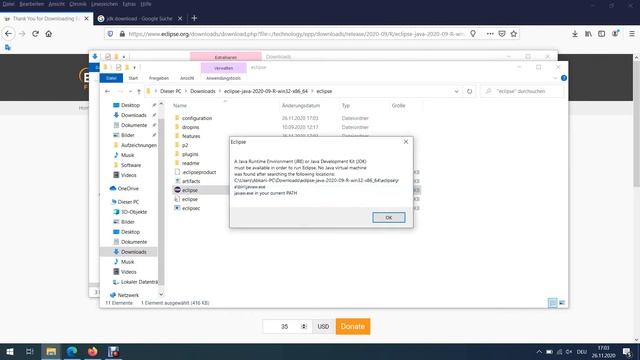Open the Chronik menu in Firefox
Viewport: 640px width, 360px height.
pyautogui.click(x=78, y=4)
